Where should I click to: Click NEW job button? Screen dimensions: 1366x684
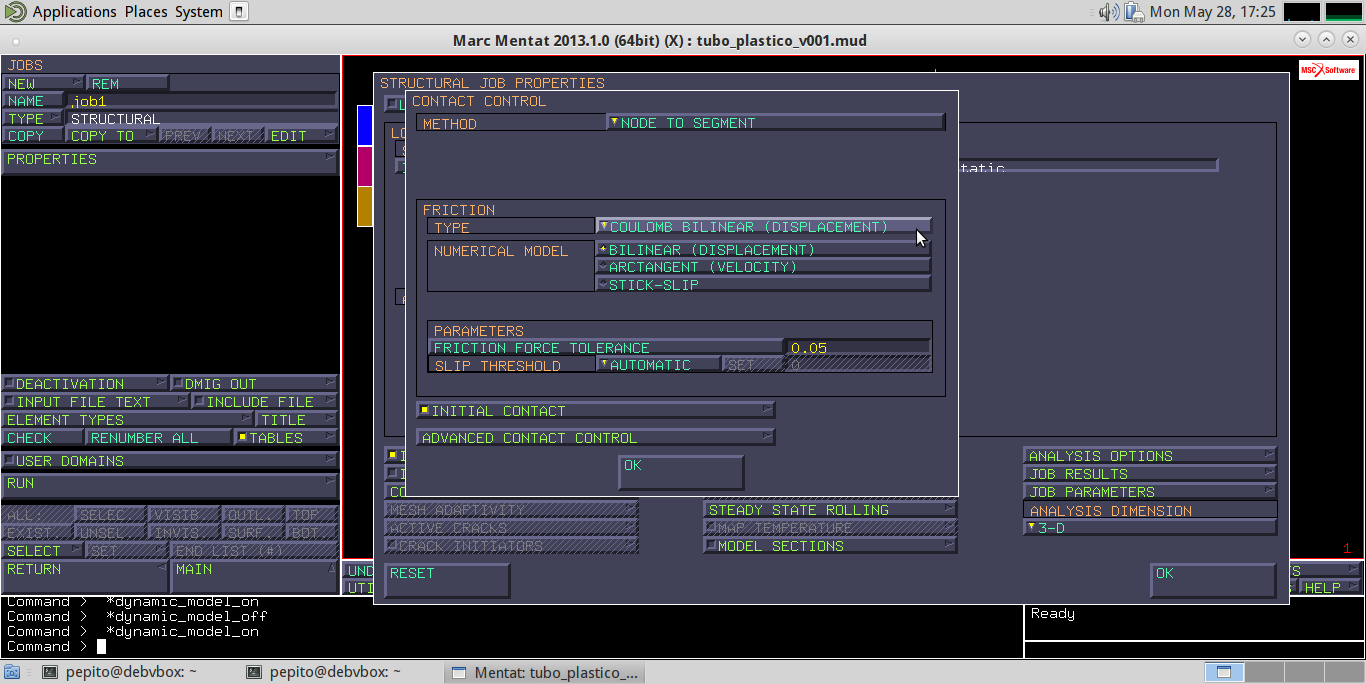tap(43, 84)
